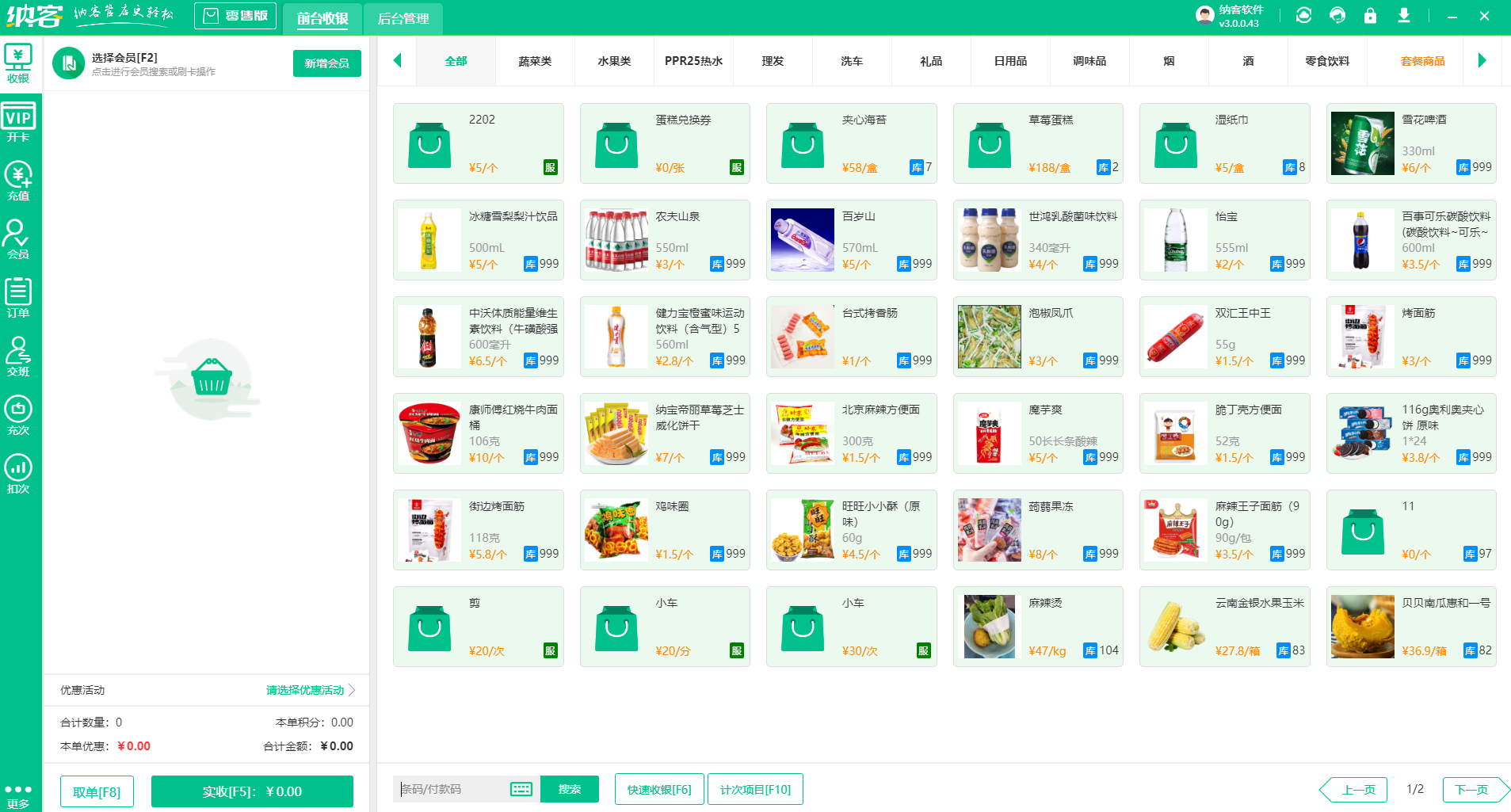Click the download icon in the title bar

pyautogui.click(x=1403, y=15)
